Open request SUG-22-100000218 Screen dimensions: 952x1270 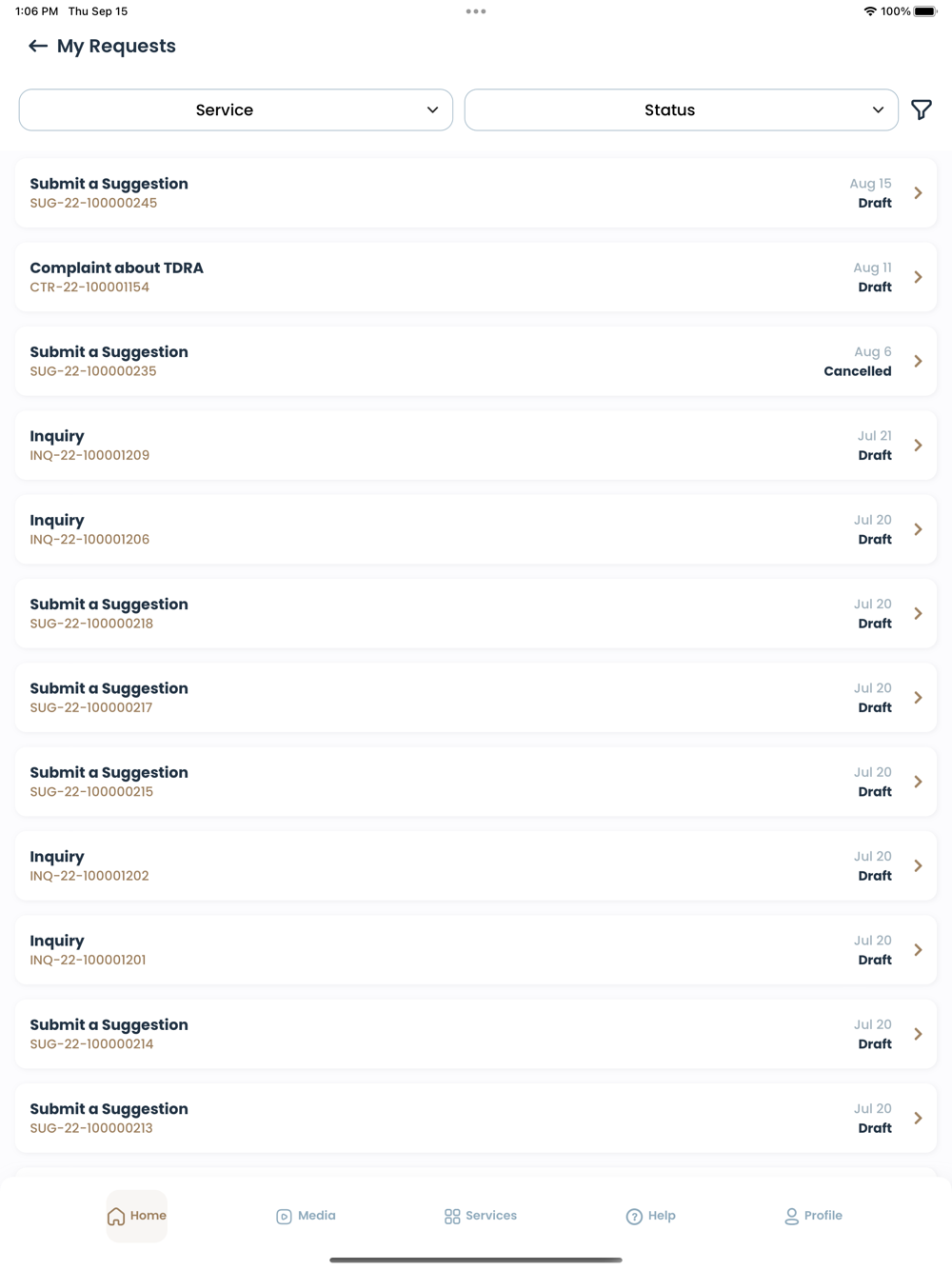click(476, 613)
